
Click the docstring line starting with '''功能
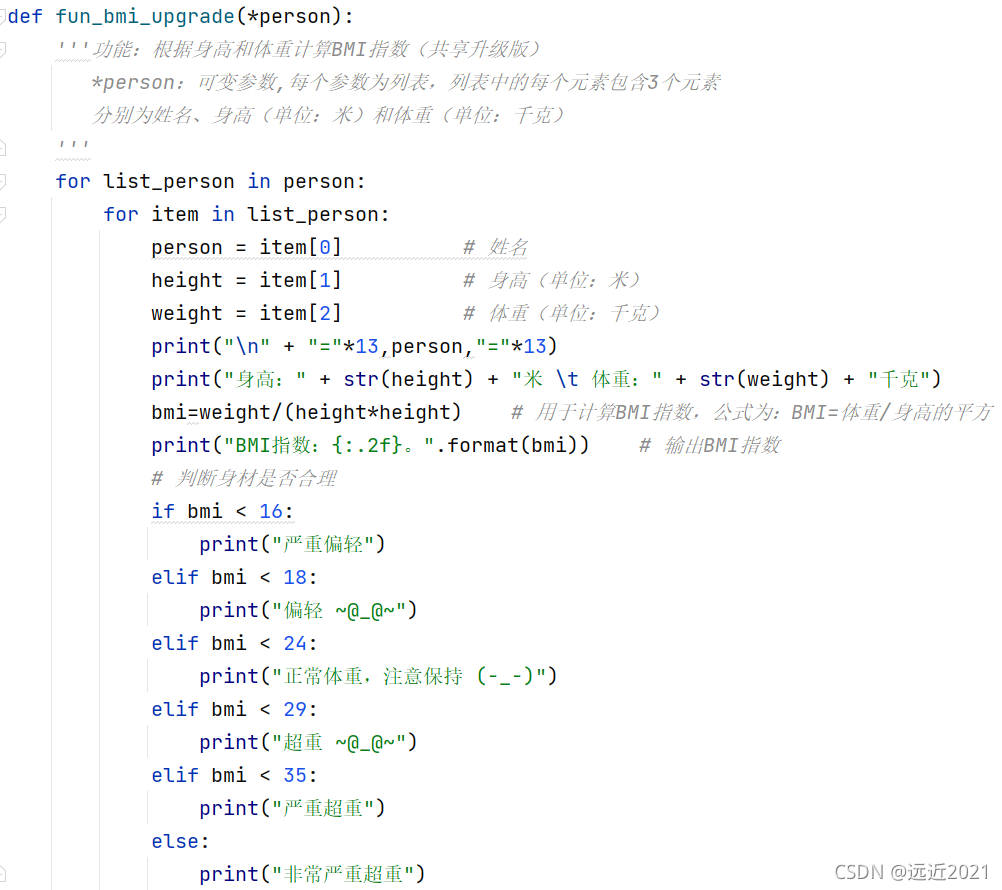pos(298,49)
